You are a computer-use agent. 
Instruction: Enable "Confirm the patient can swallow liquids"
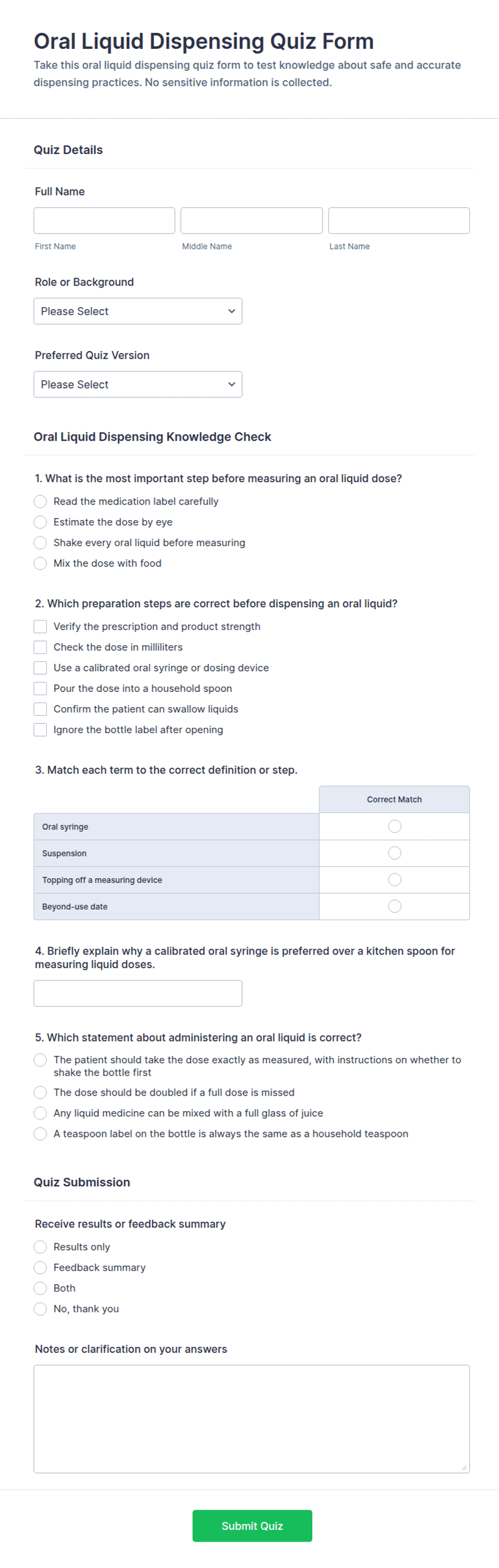(40, 709)
